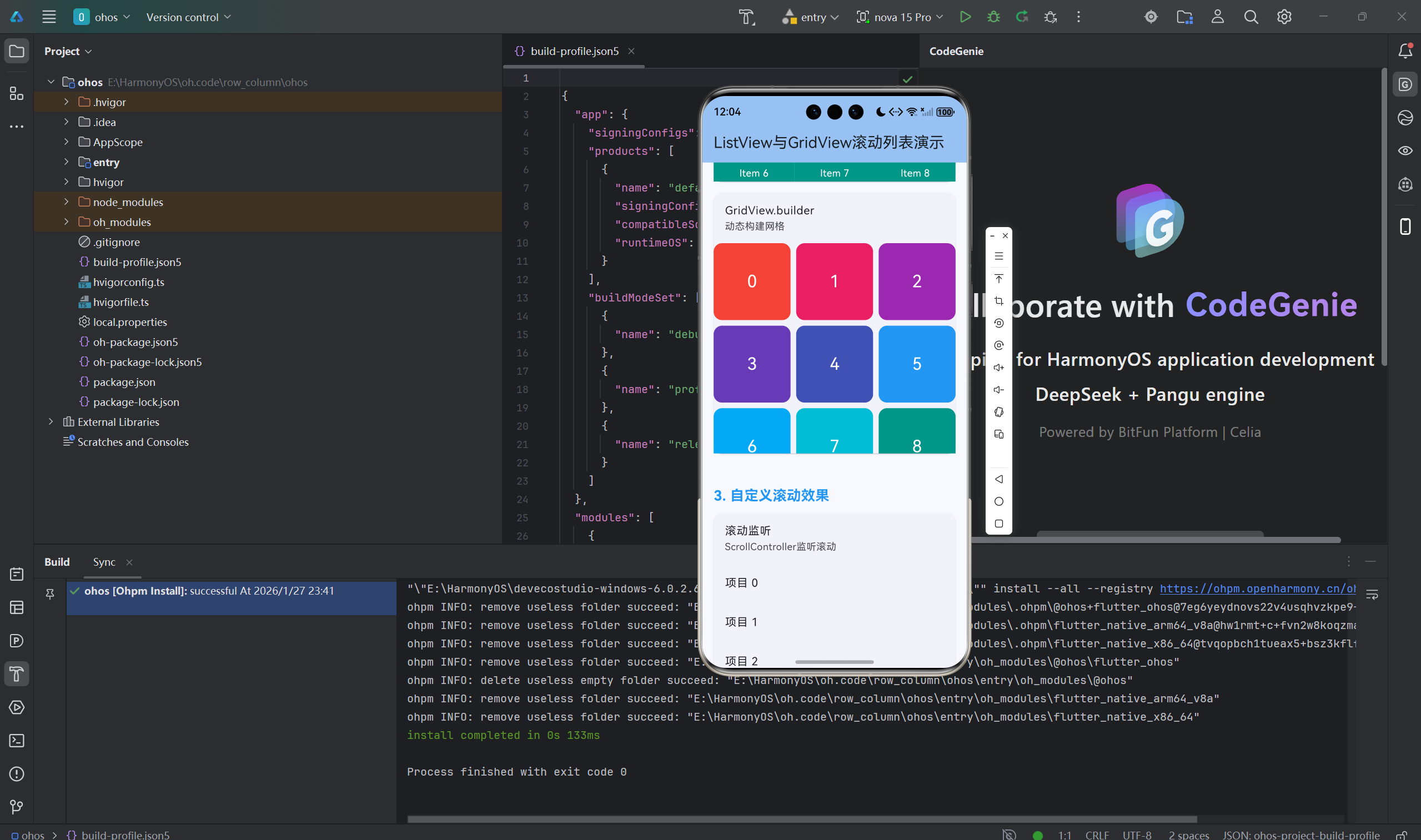Open the Search Everywhere magnifier icon
The height and width of the screenshot is (840, 1421).
click(x=1251, y=17)
